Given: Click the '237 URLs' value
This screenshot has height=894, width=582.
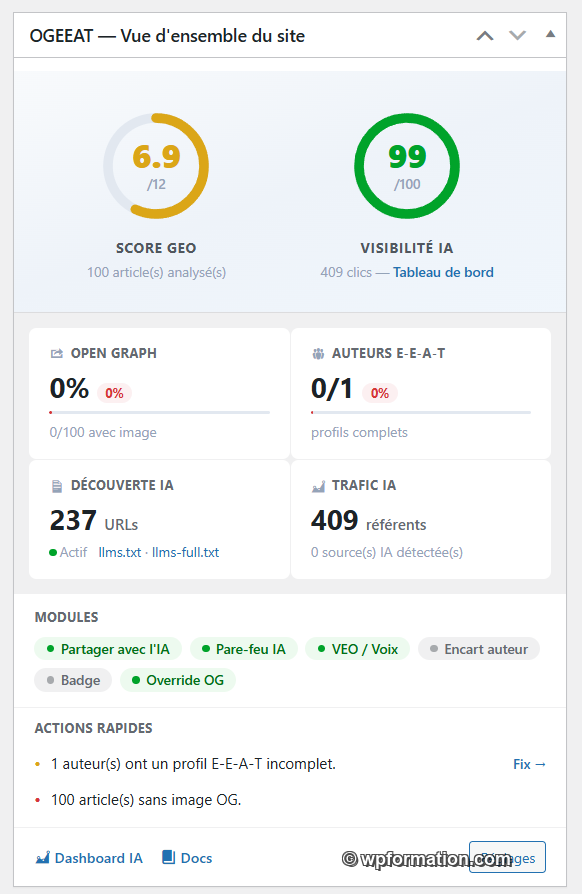Looking at the screenshot, I should click(94, 521).
